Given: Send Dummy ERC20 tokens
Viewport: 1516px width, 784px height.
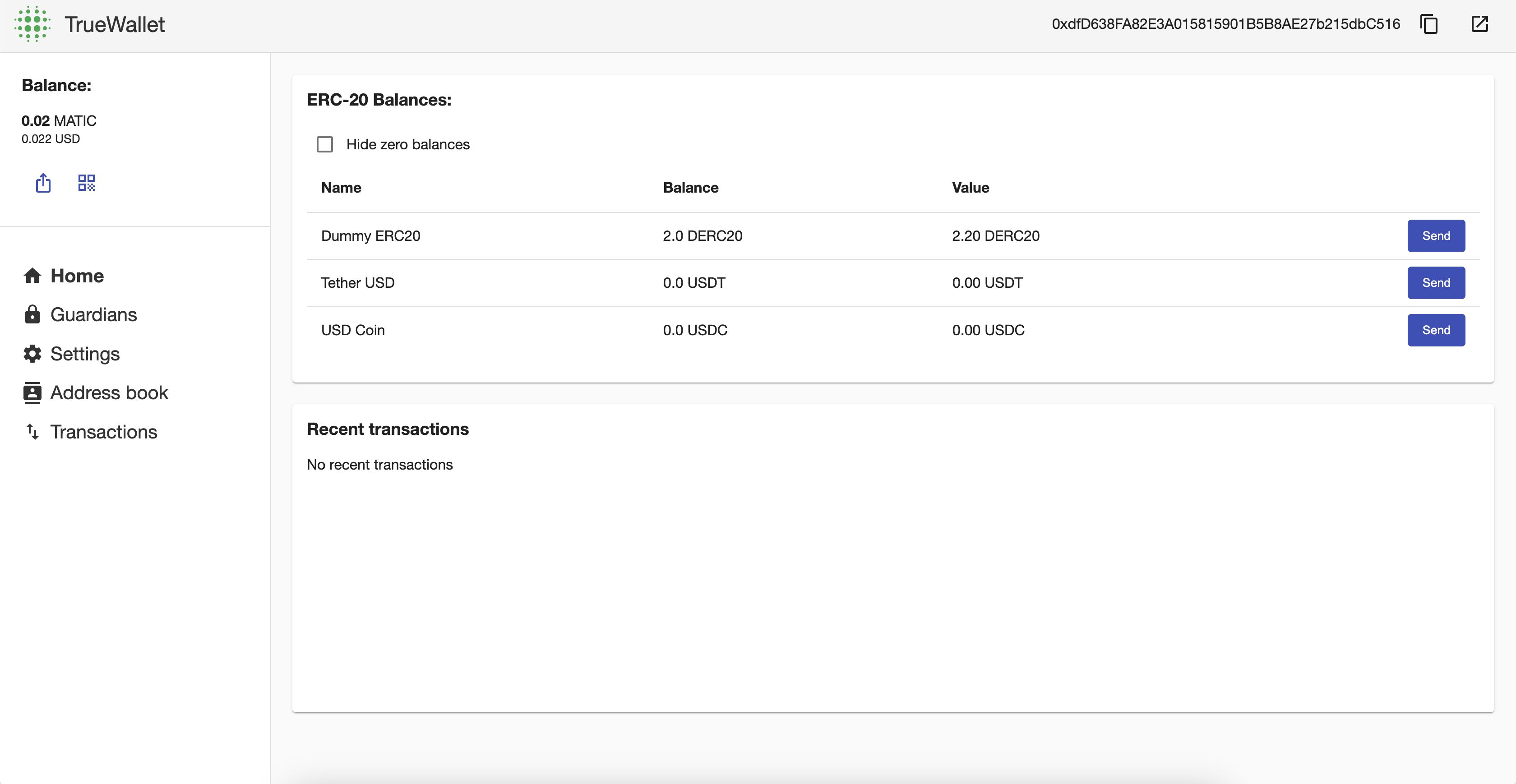Looking at the screenshot, I should point(1436,236).
